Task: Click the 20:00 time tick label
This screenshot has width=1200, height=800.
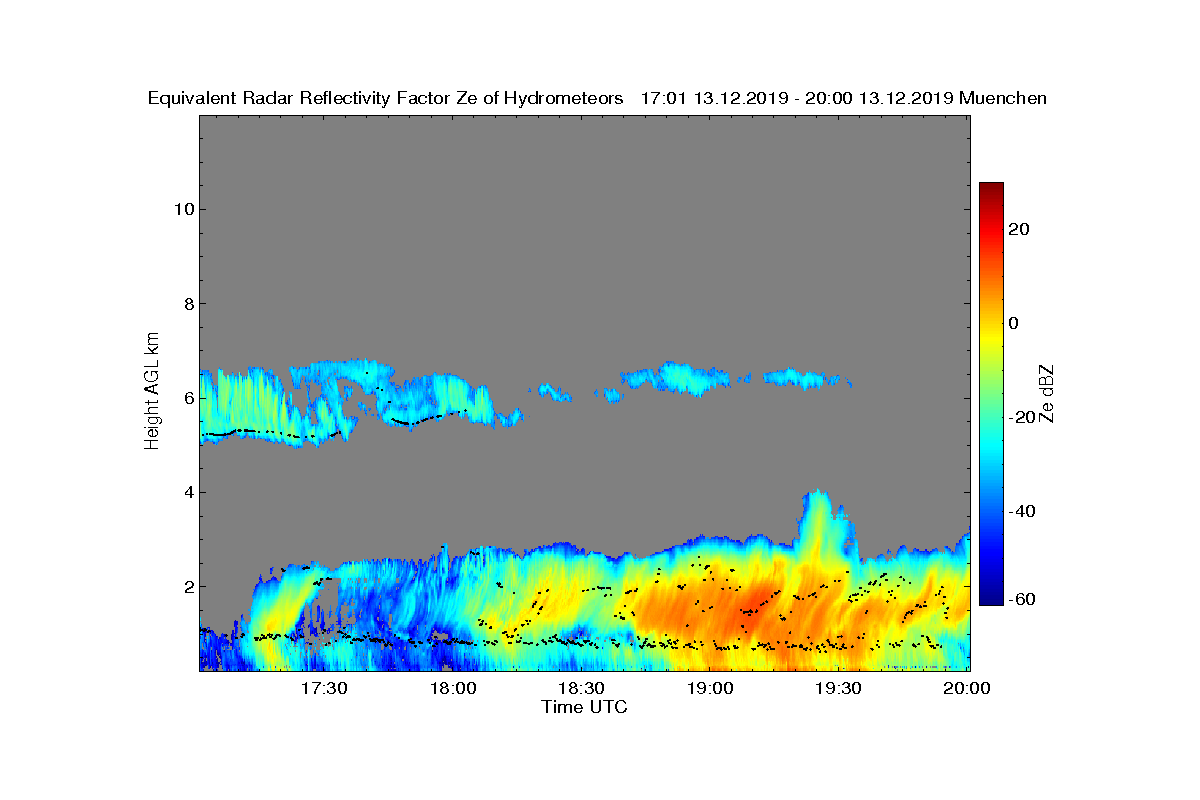Action: 967,688
